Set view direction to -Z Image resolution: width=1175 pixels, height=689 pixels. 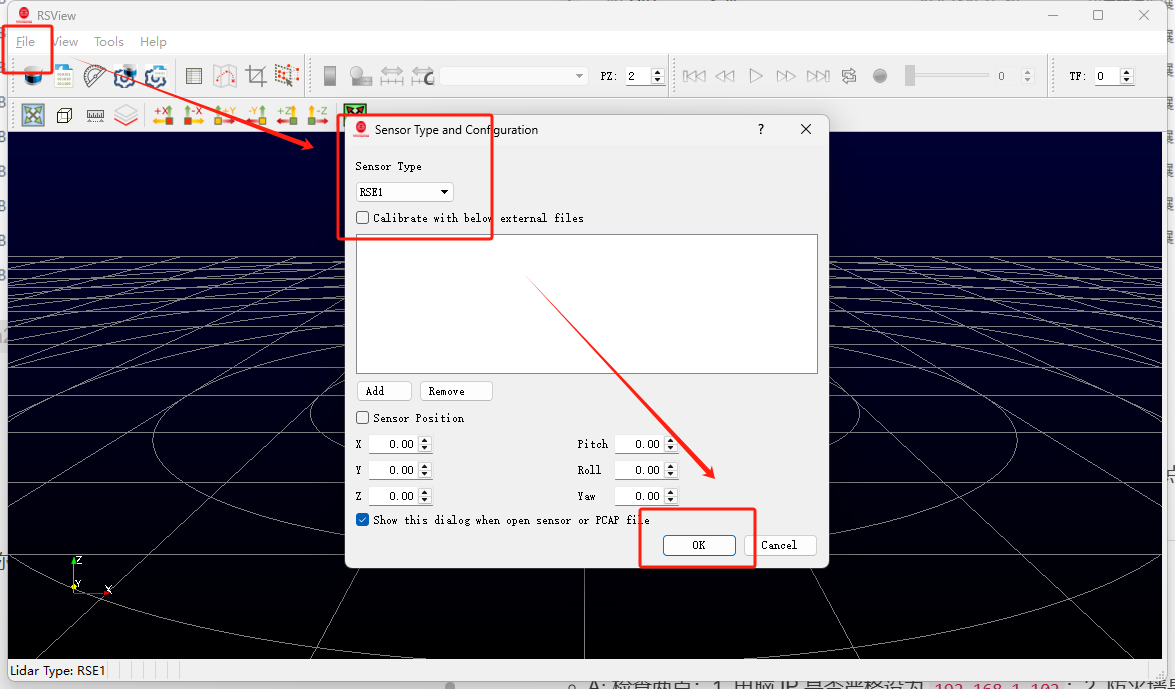click(x=318, y=115)
